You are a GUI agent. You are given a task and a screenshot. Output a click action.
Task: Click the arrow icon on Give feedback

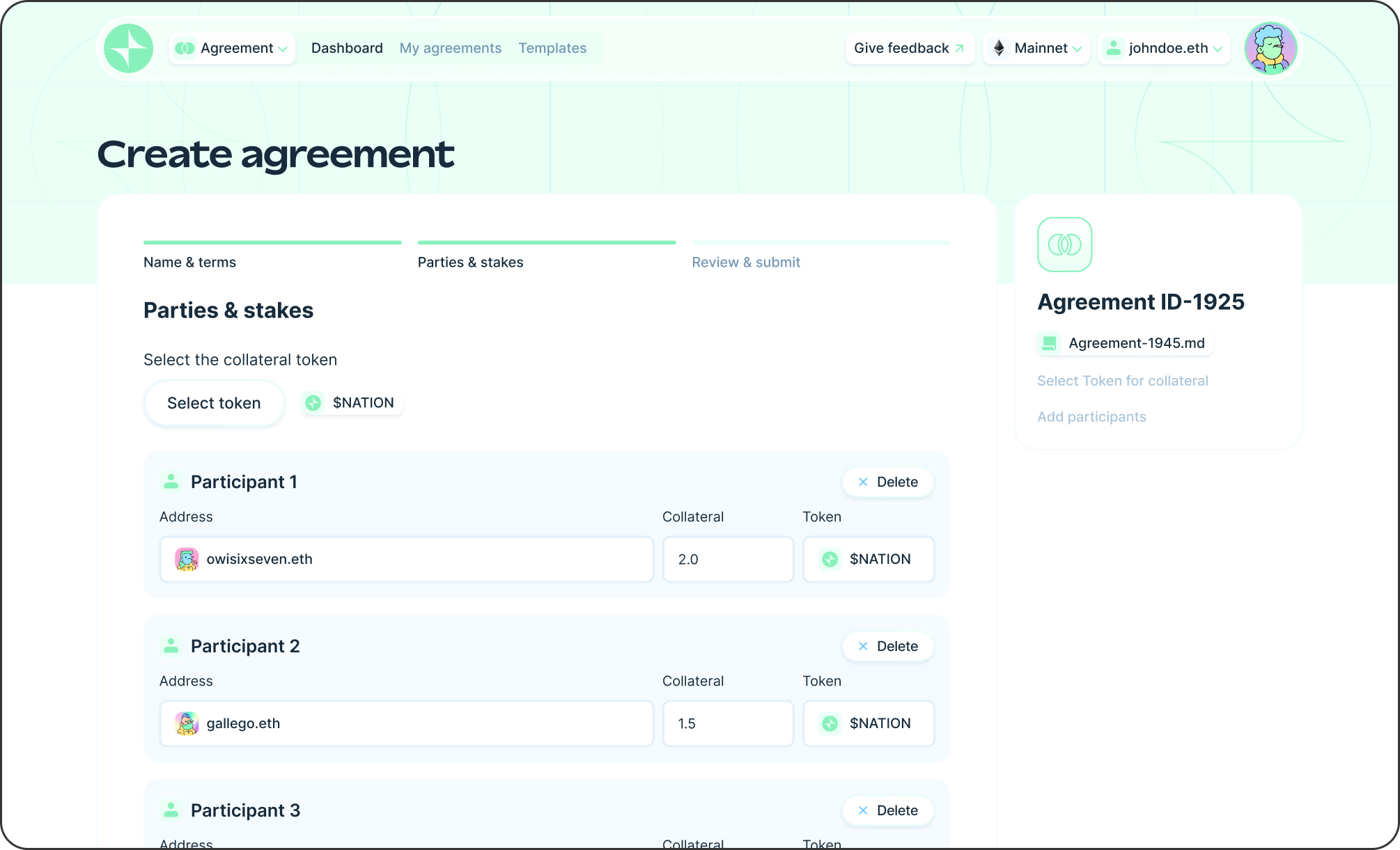click(959, 48)
